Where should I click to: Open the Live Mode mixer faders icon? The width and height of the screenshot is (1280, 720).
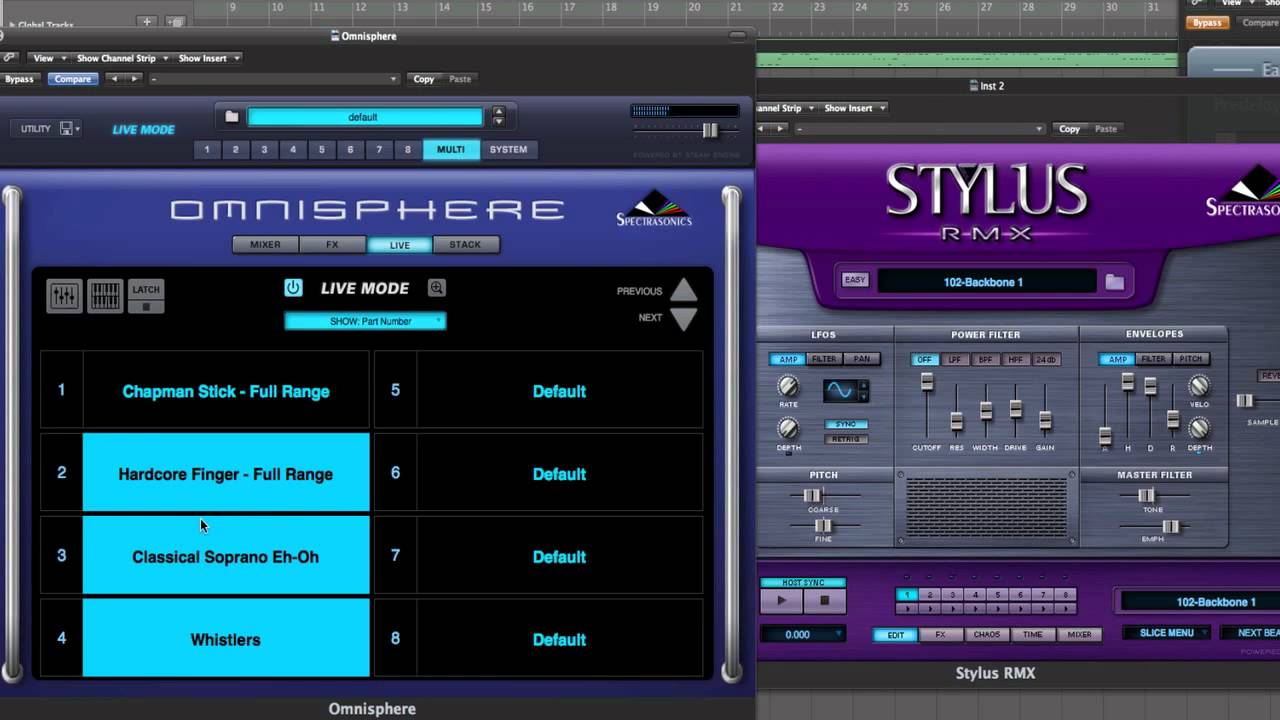[63, 295]
